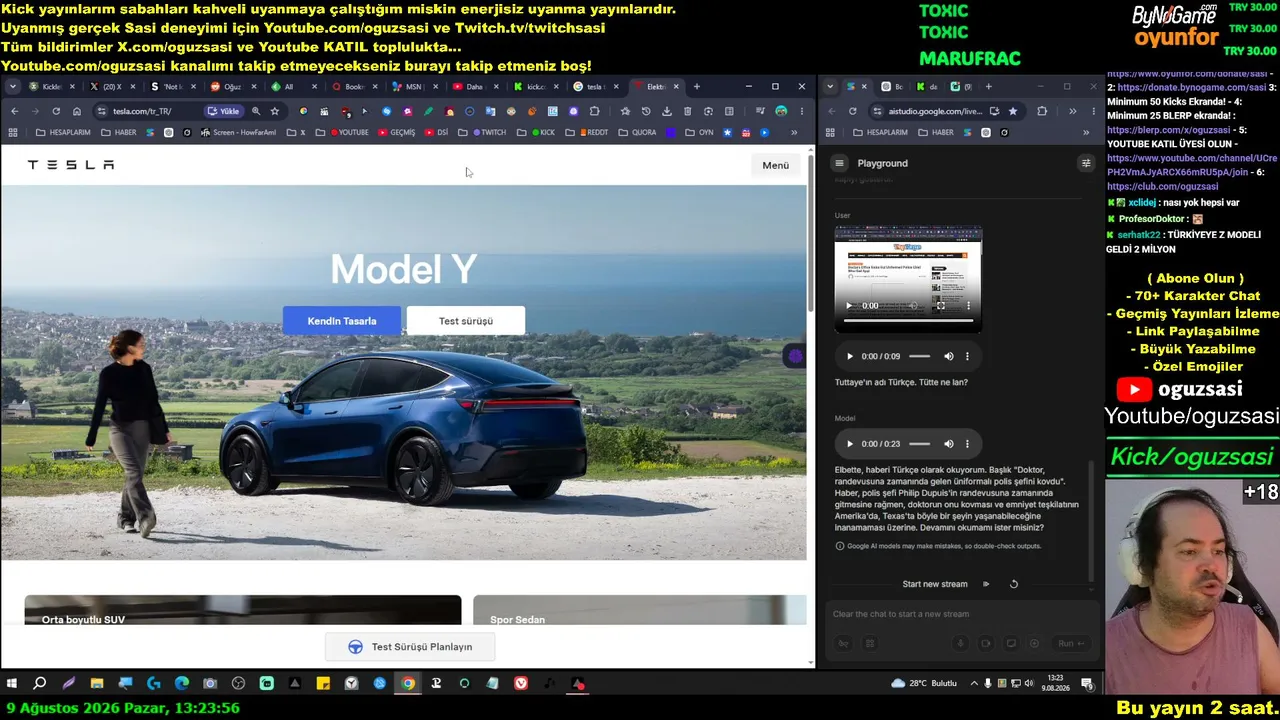
Task: Click the Test sürüşü button
Action: click(466, 321)
